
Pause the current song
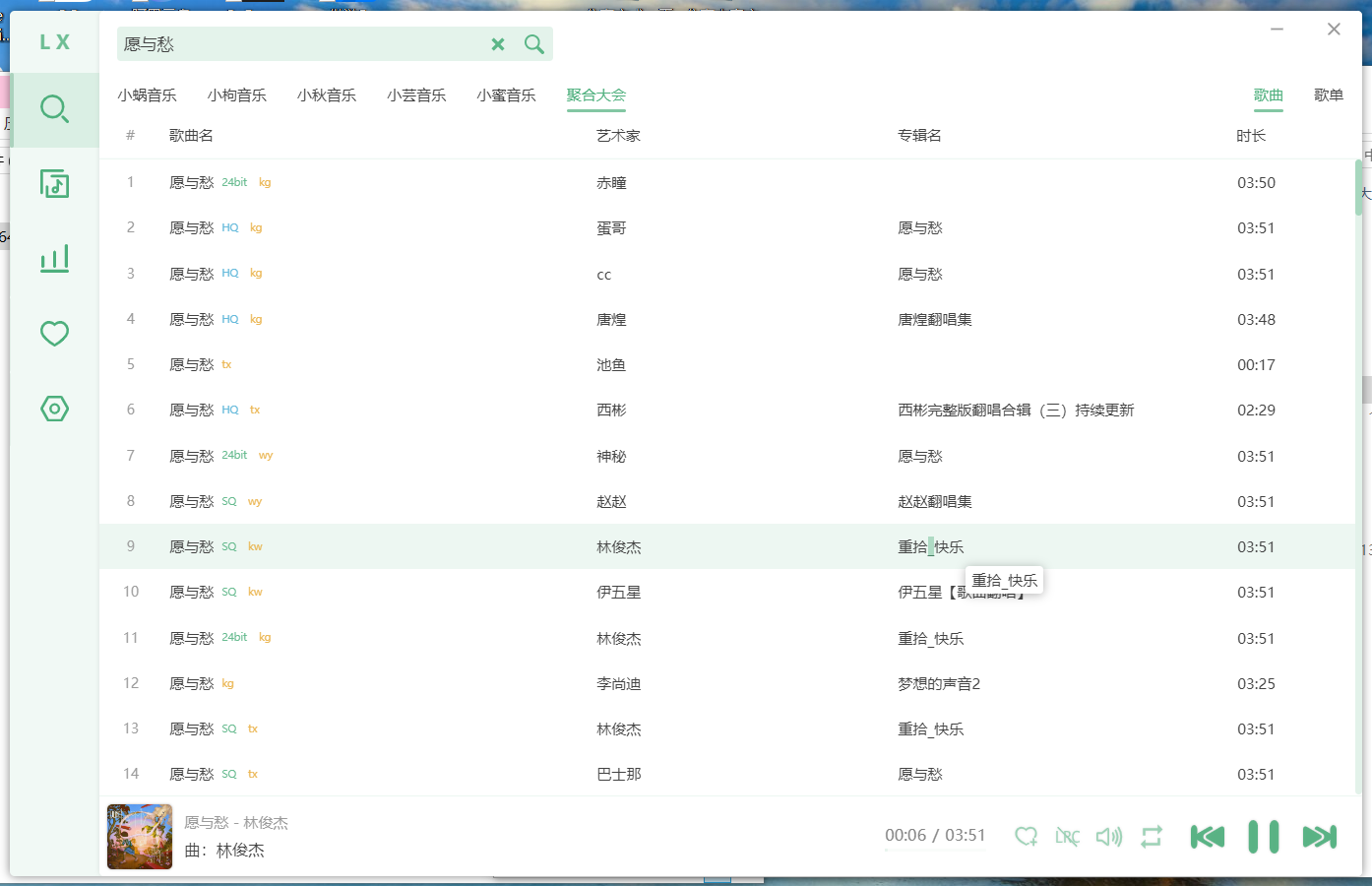pyautogui.click(x=1264, y=837)
